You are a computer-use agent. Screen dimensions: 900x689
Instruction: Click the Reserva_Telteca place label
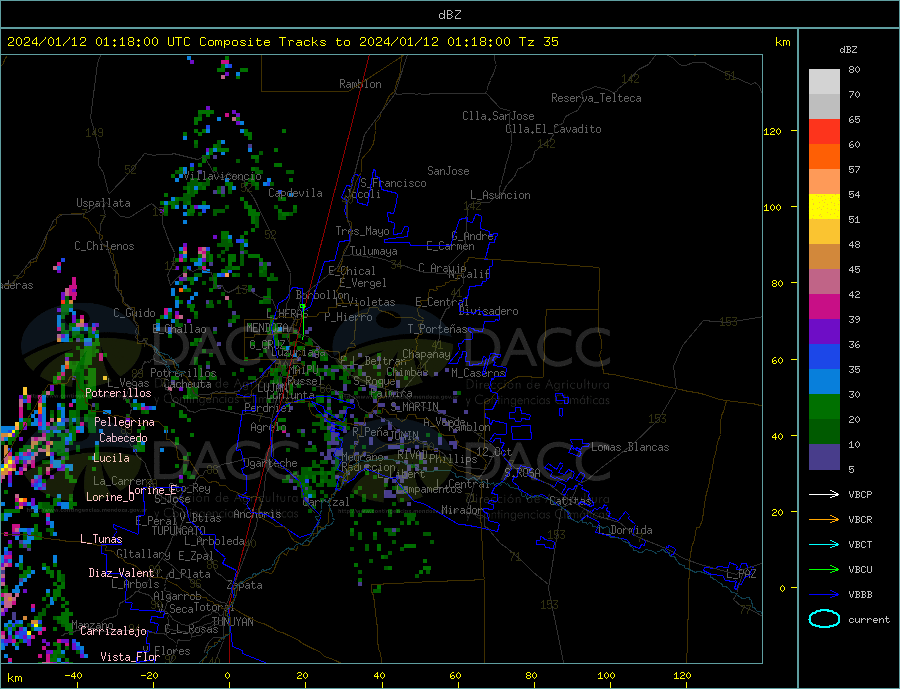click(596, 98)
